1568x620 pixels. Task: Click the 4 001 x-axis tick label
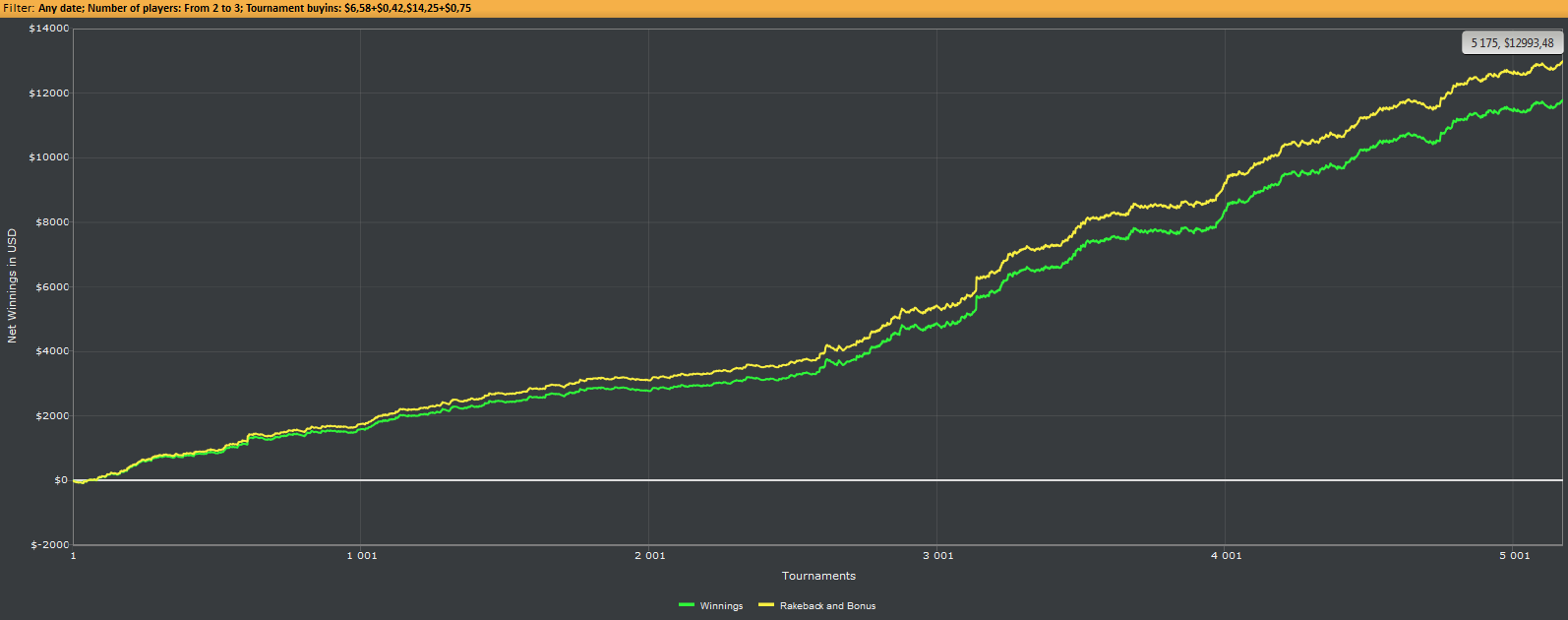click(1226, 556)
